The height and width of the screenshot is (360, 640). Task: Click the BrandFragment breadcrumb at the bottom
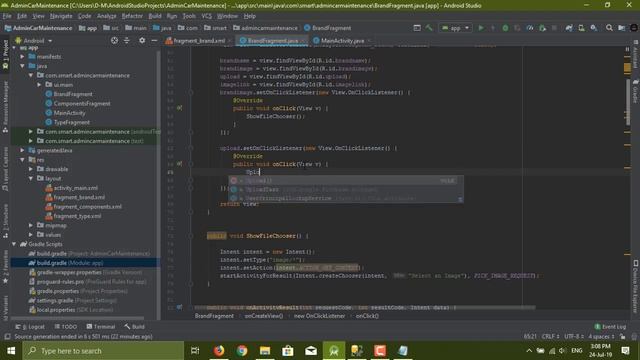click(214, 316)
